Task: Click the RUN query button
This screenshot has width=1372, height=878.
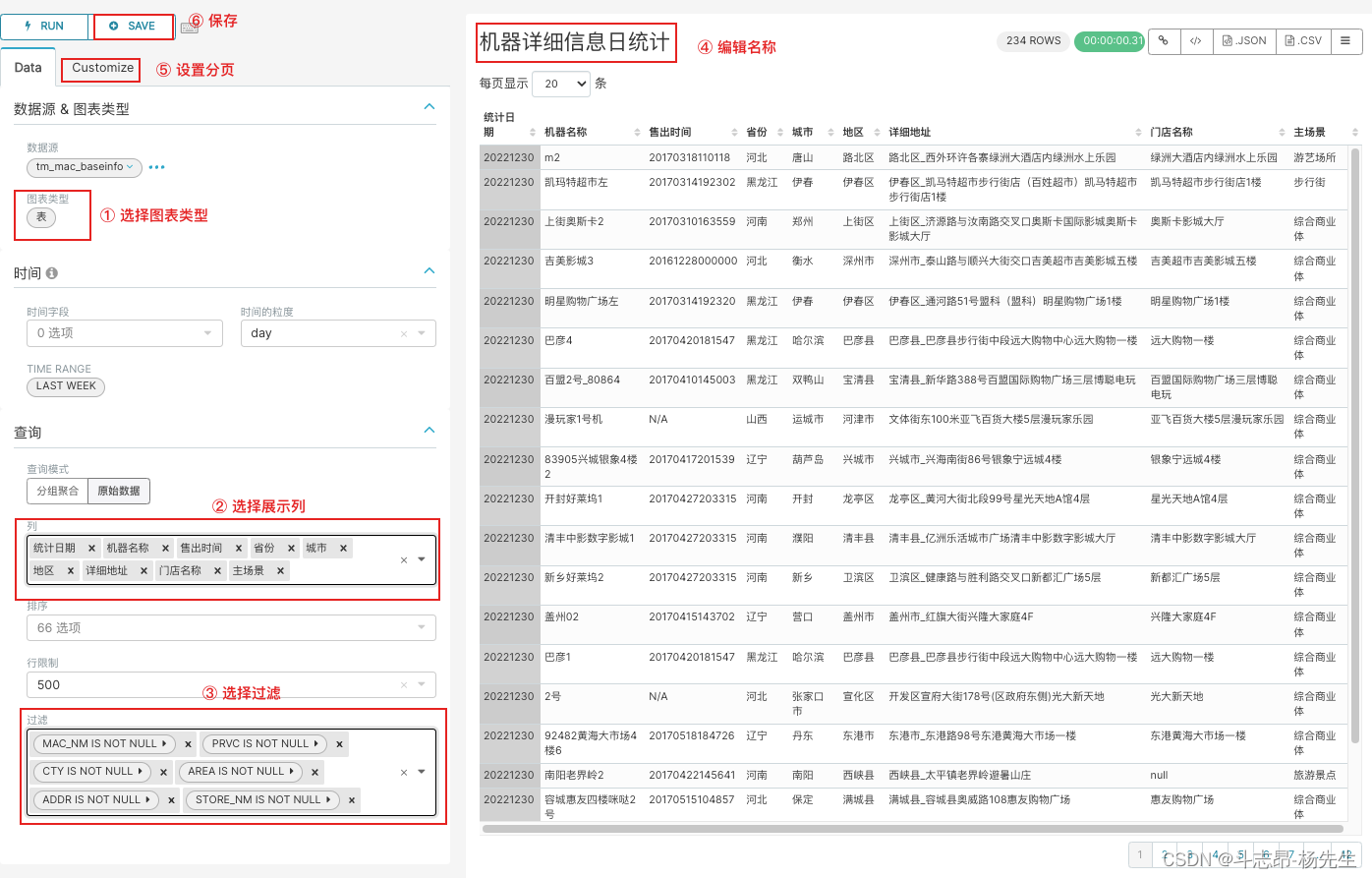Action: [x=44, y=26]
